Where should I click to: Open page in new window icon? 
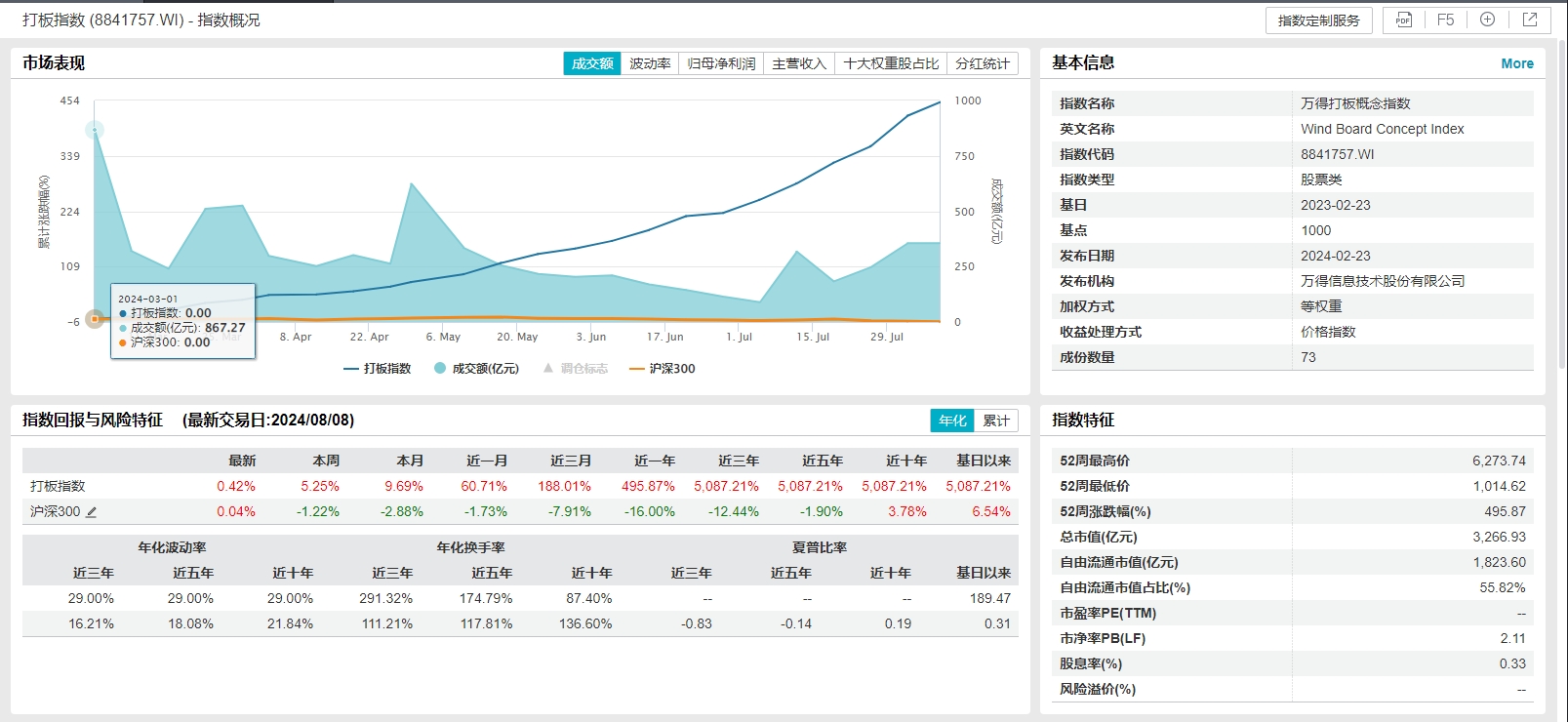(1529, 20)
